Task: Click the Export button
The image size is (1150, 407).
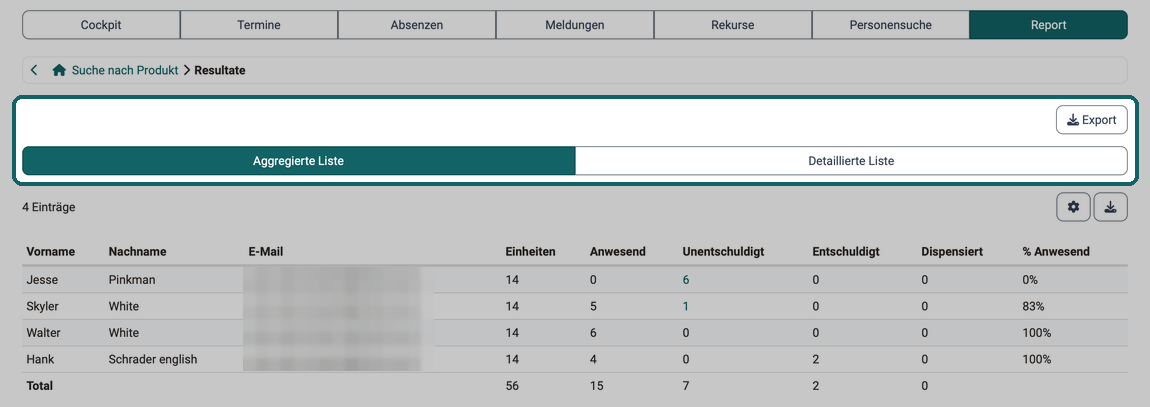Action: (1092, 120)
